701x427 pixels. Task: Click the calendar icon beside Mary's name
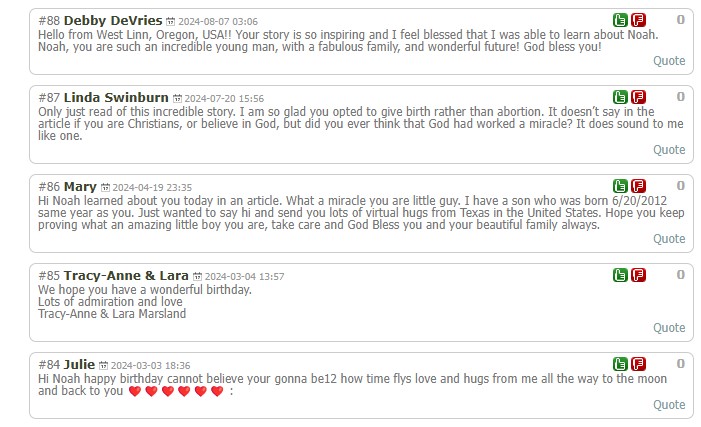click(x=105, y=188)
